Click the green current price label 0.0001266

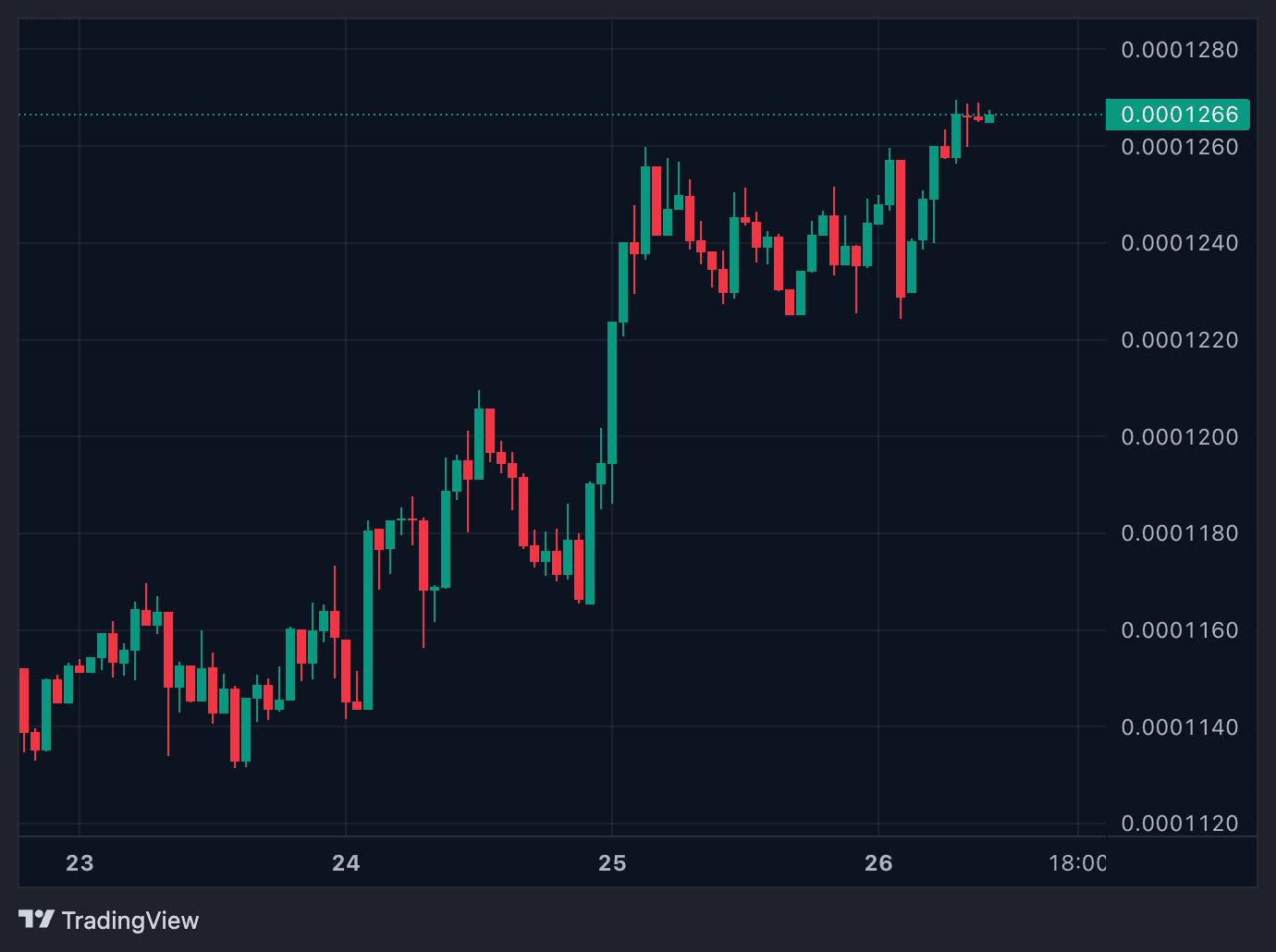1178,115
